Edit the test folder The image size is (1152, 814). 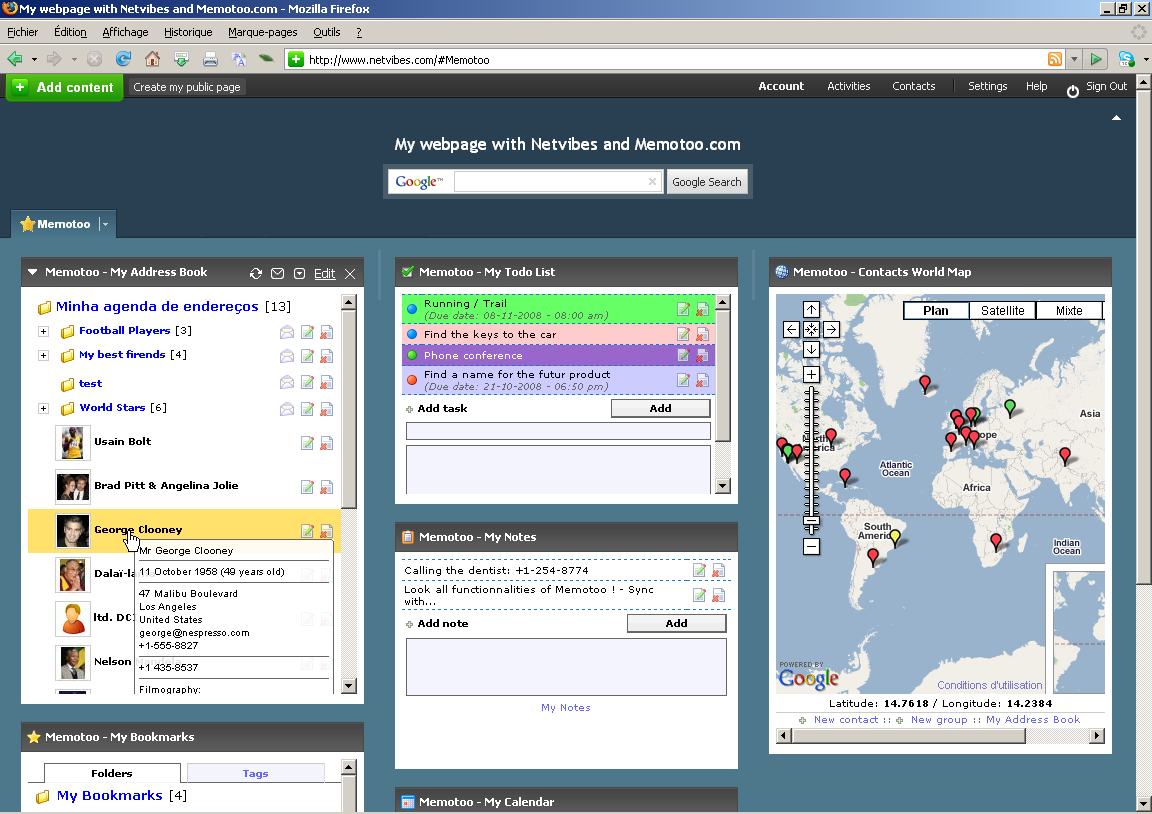pyautogui.click(x=307, y=383)
